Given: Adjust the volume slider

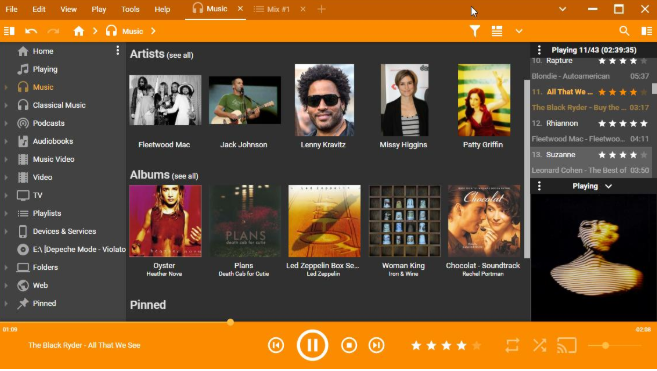Looking at the screenshot, I should point(614,345).
